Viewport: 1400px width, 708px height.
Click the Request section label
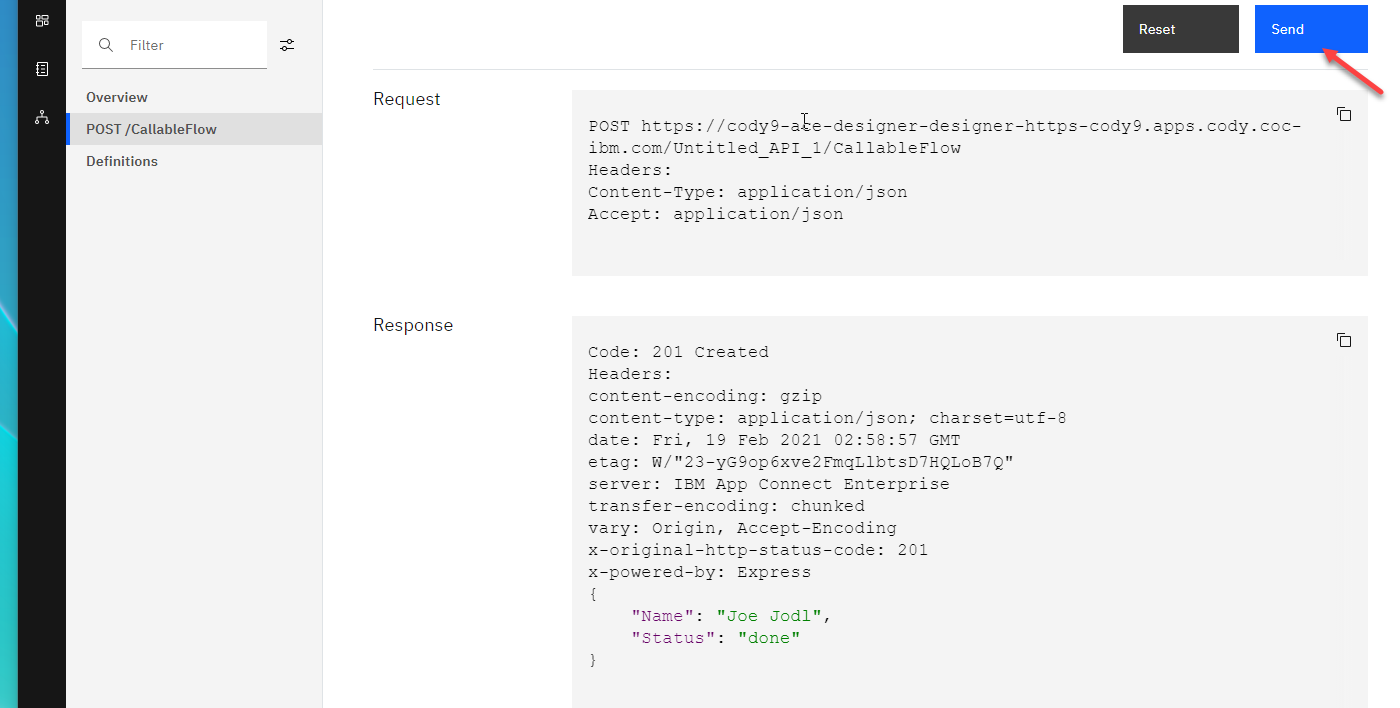(x=406, y=99)
